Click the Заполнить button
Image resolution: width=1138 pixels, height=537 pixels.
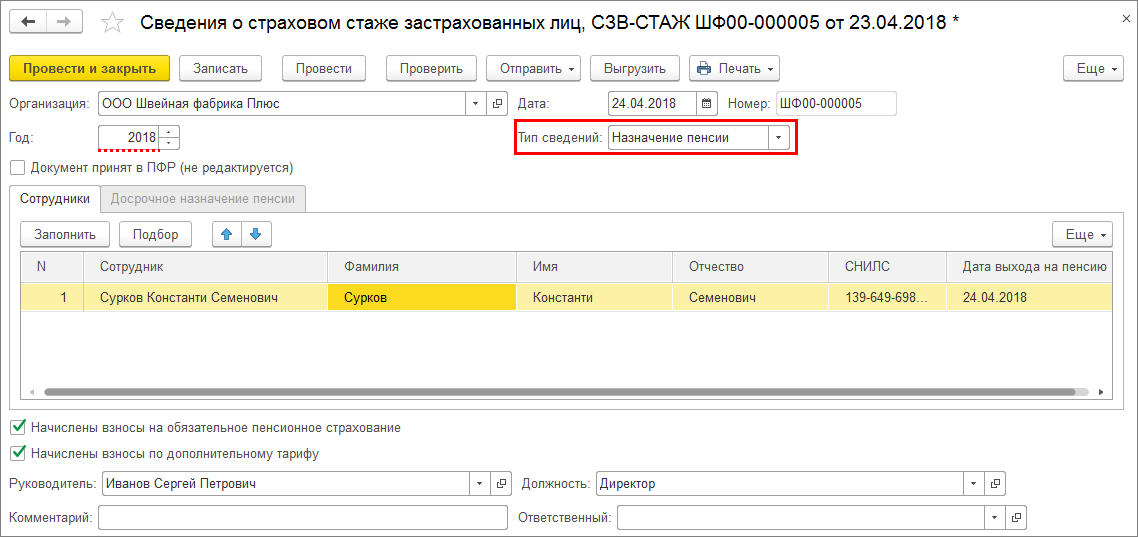click(64, 234)
